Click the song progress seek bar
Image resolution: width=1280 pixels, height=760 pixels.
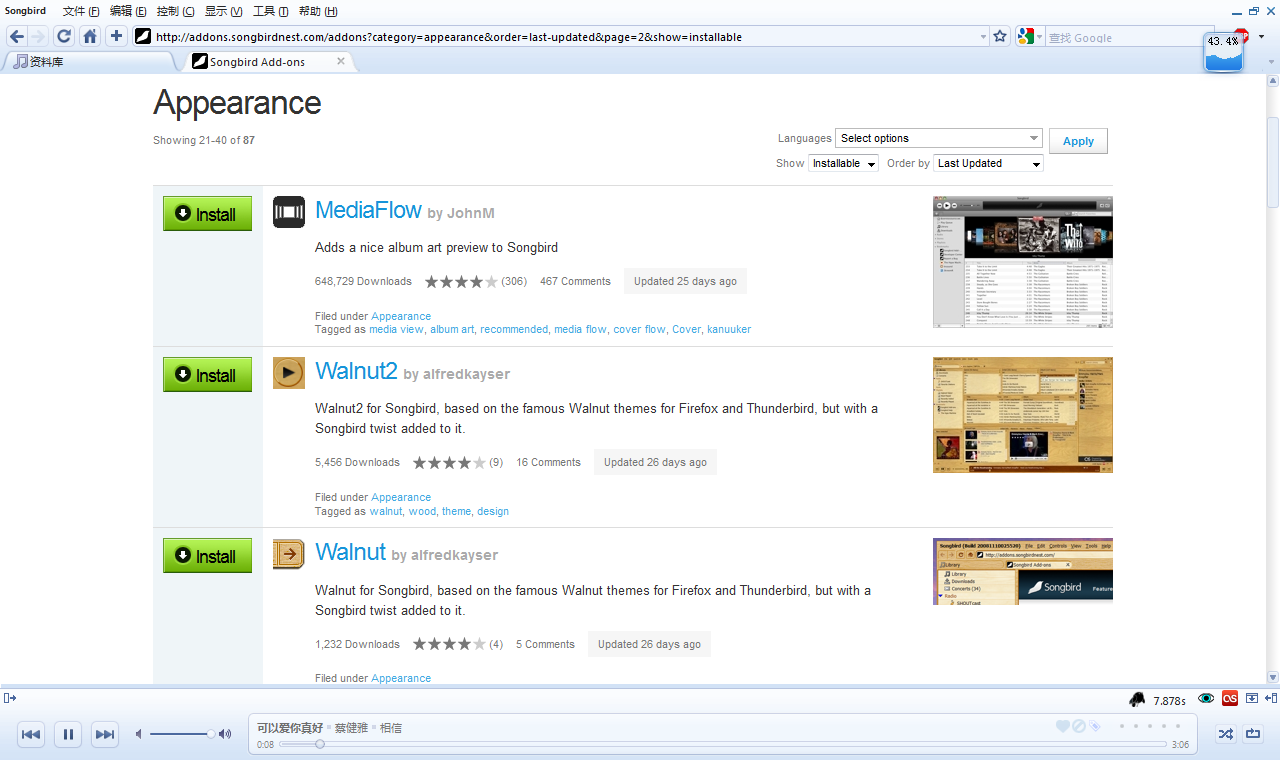coord(722,744)
